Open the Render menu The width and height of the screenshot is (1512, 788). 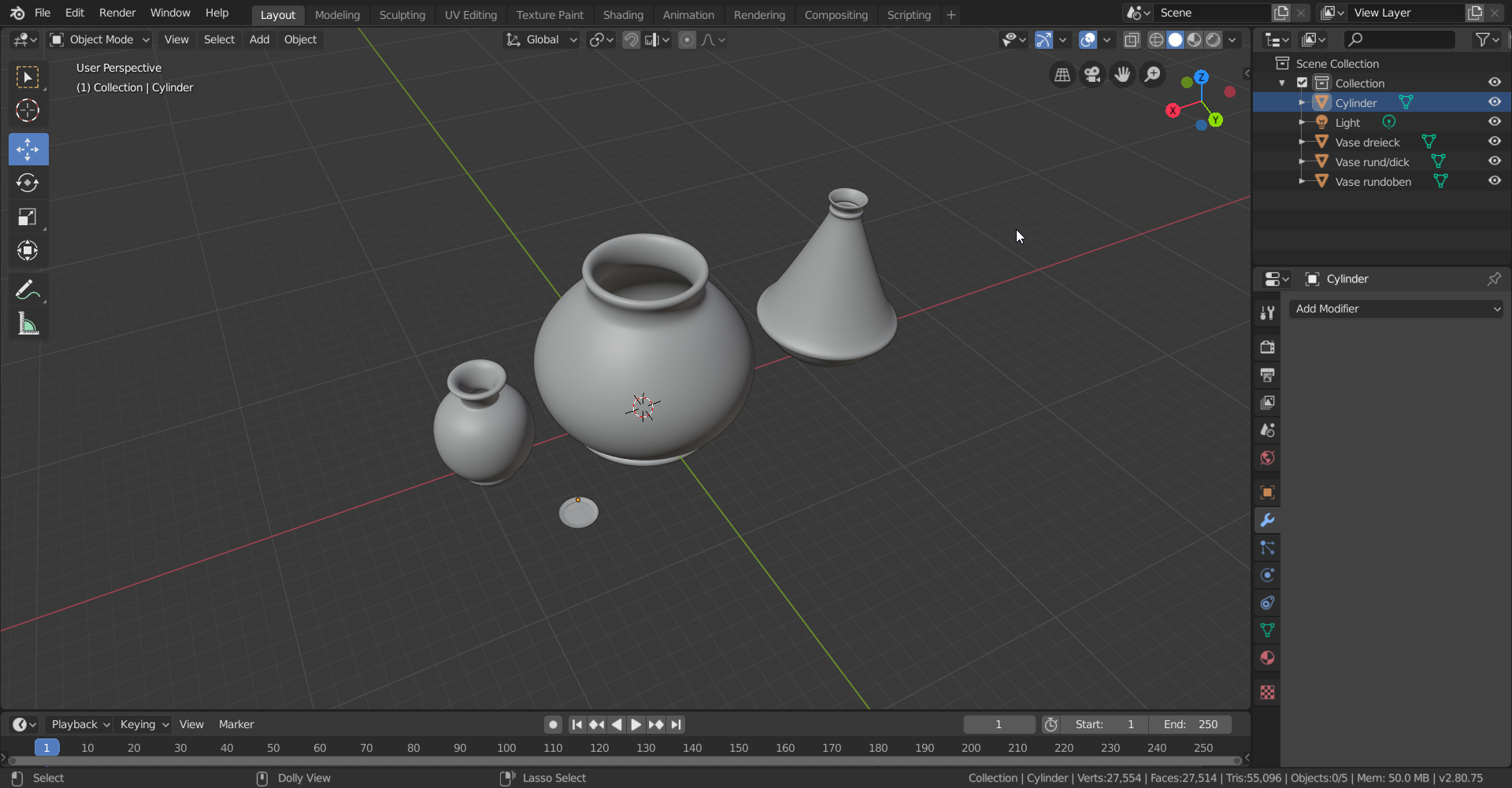[x=117, y=13]
